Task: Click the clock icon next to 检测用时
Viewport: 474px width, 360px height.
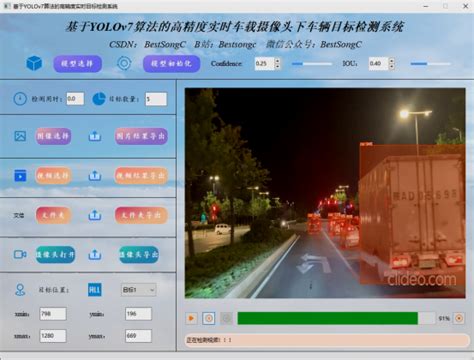Action: [20, 99]
